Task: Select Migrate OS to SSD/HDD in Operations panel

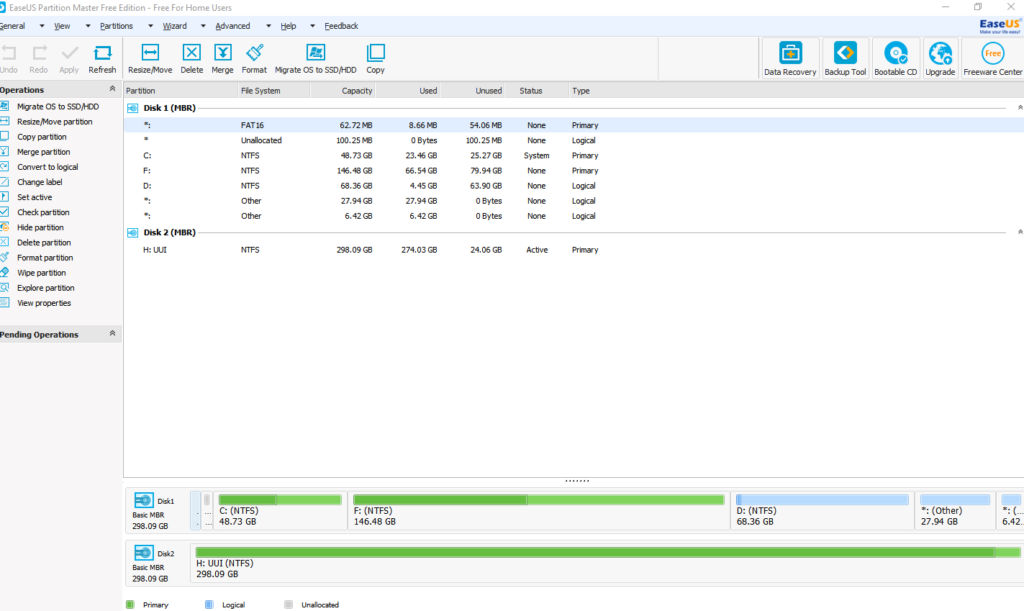Action: coord(57,106)
